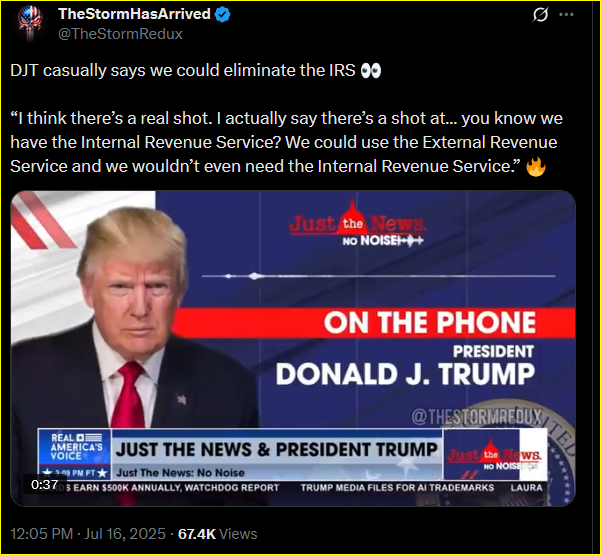Screen dimensions: 601x555
Task: Play the Trump phone interview video
Action: [293, 348]
